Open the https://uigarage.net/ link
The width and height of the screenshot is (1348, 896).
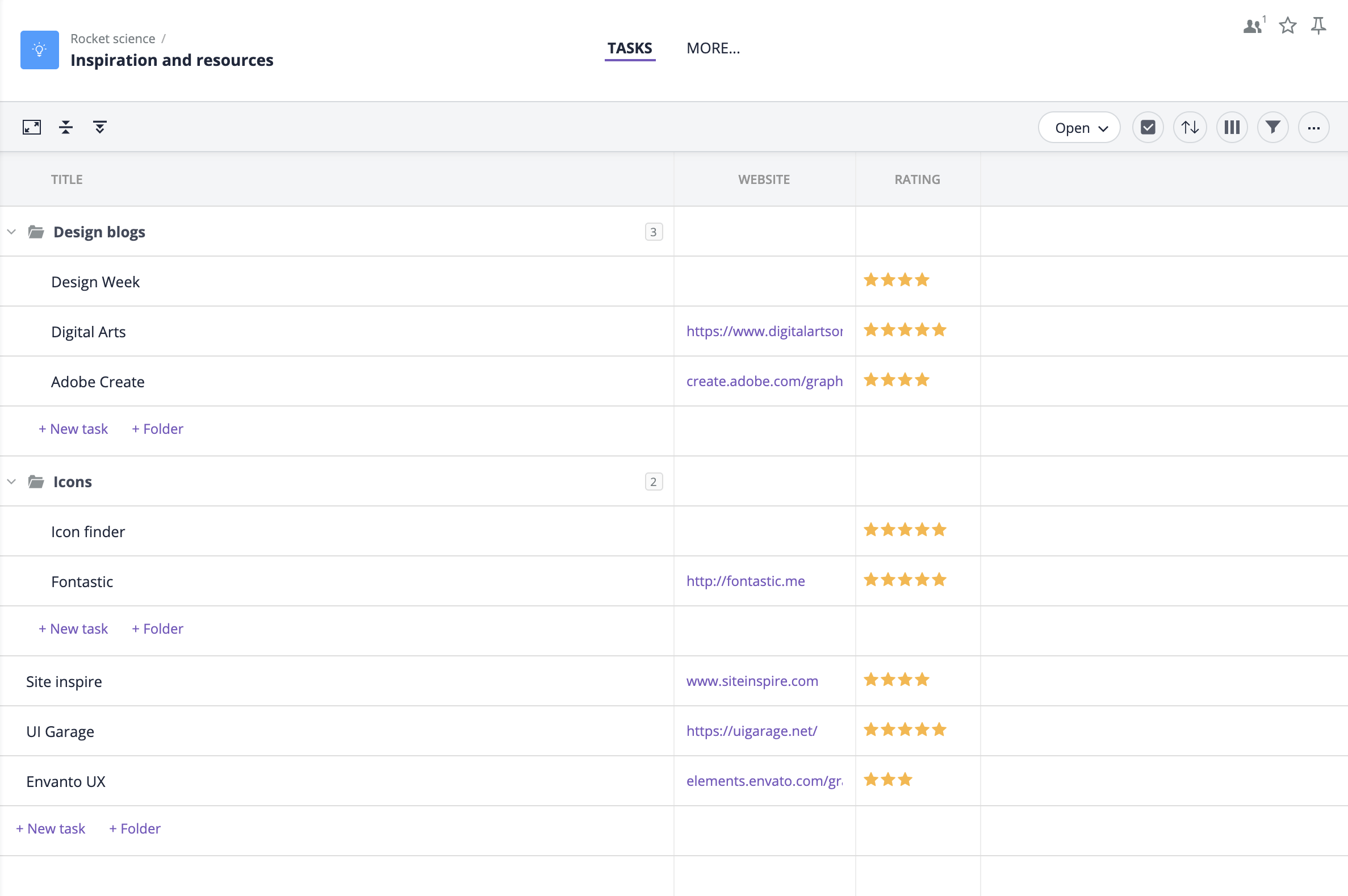click(x=751, y=731)
